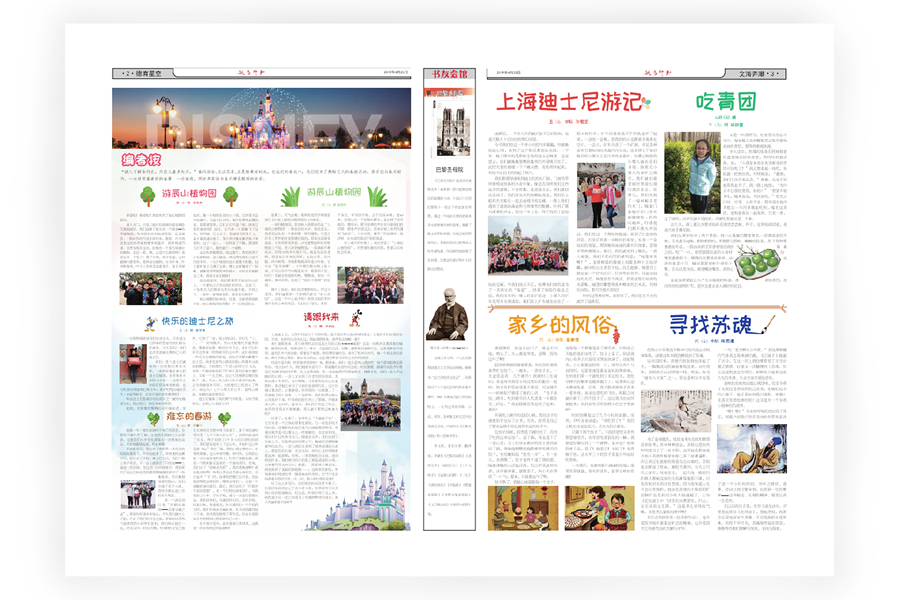The width and height of the screenshot is (900, 600).
Task: Click the Donald Duck icon beside 快乐的迪士尼之旅
Action: (151, 324)
